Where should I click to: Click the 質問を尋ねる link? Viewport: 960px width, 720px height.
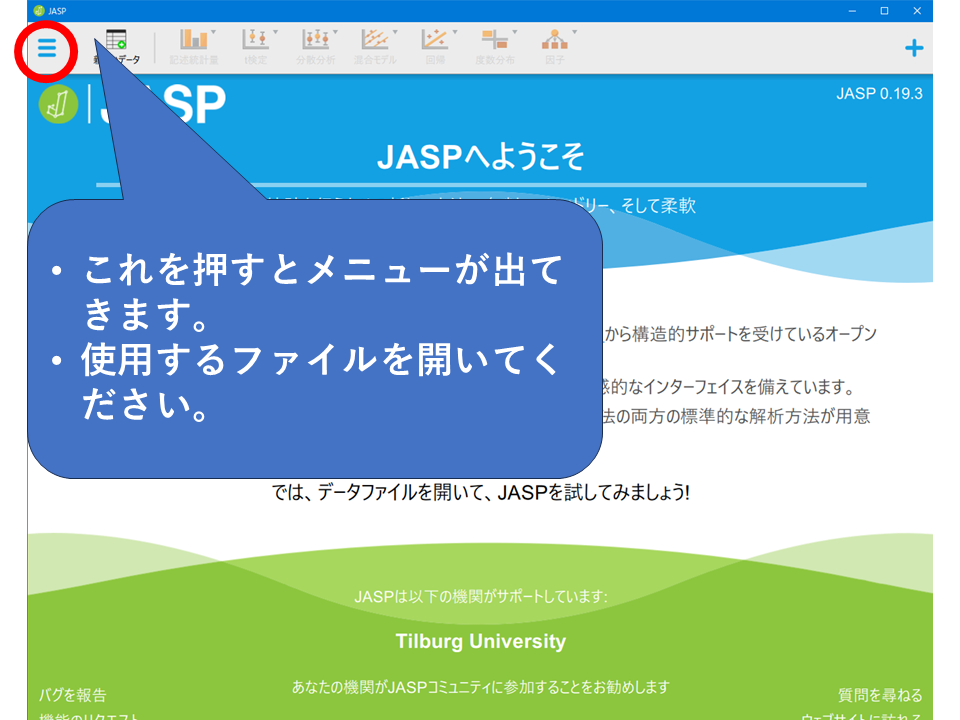pyautogui.click(x=880, y=695)
